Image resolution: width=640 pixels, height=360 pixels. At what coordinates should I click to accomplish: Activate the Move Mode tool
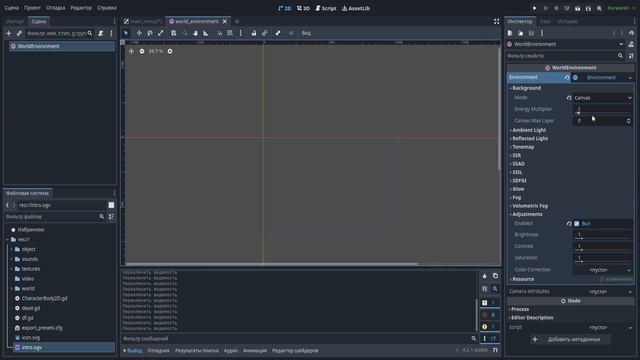tap(139, 33)
